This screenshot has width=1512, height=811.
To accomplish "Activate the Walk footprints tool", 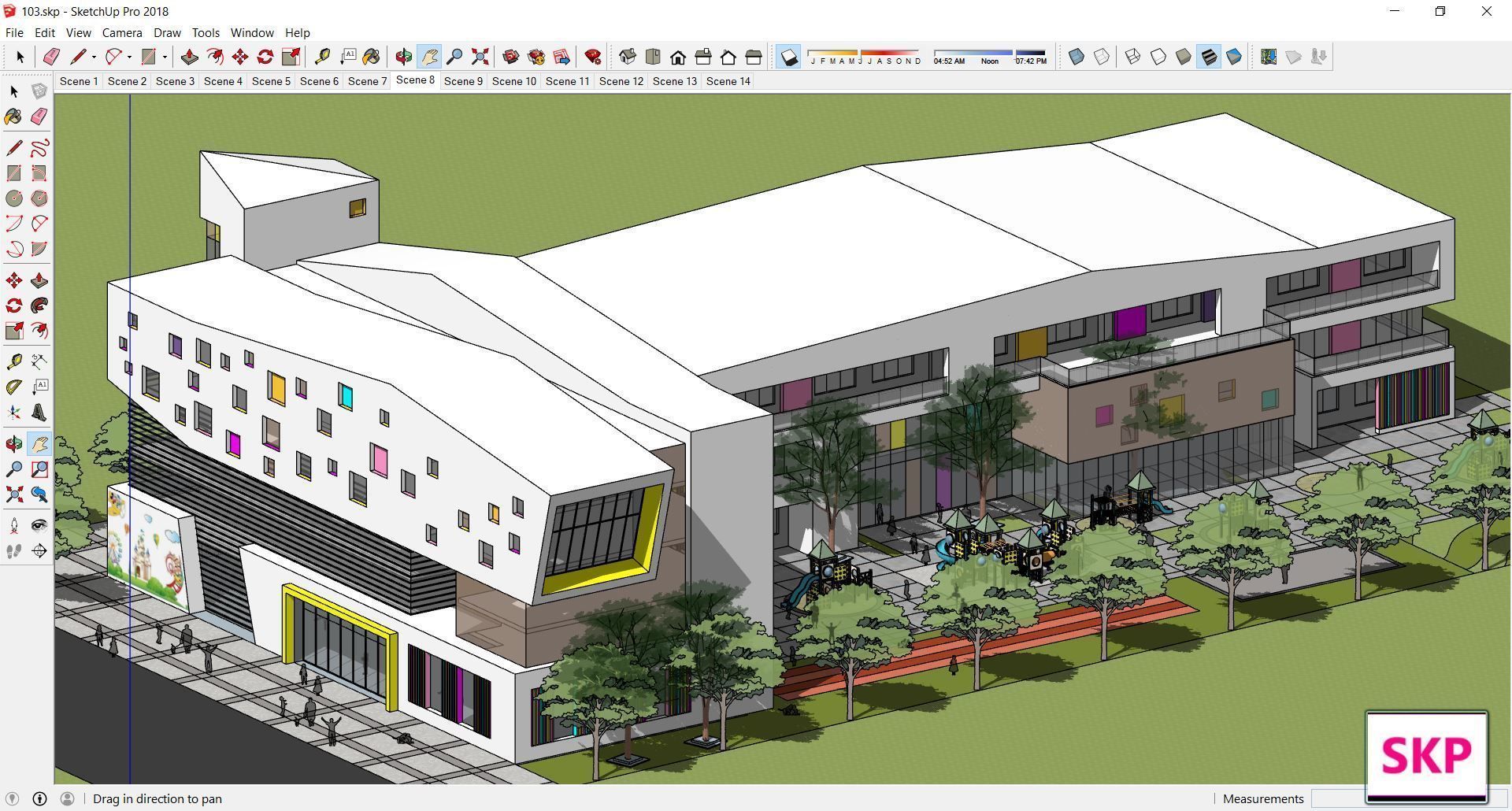I will [x=14, y=551].
